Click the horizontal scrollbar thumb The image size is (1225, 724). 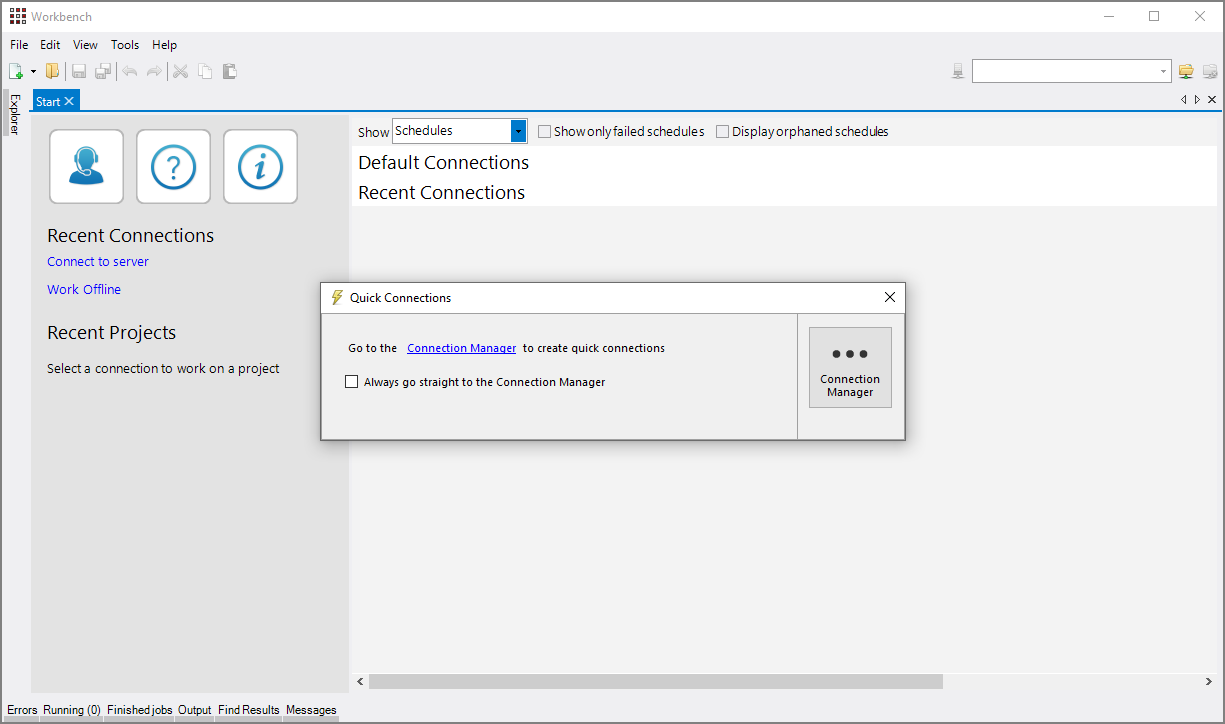655,681
